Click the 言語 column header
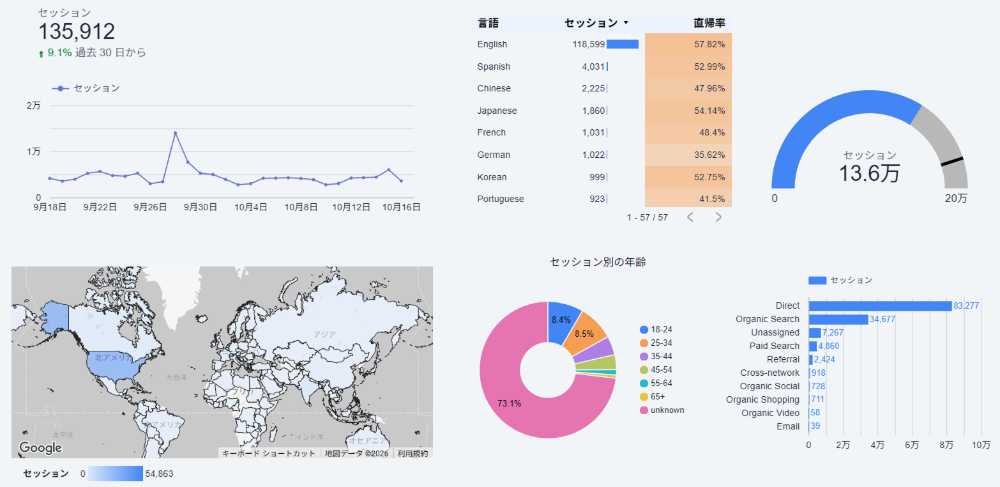Screen dimensions: 1000x487 pyautogui.click(x=488, y=24)
